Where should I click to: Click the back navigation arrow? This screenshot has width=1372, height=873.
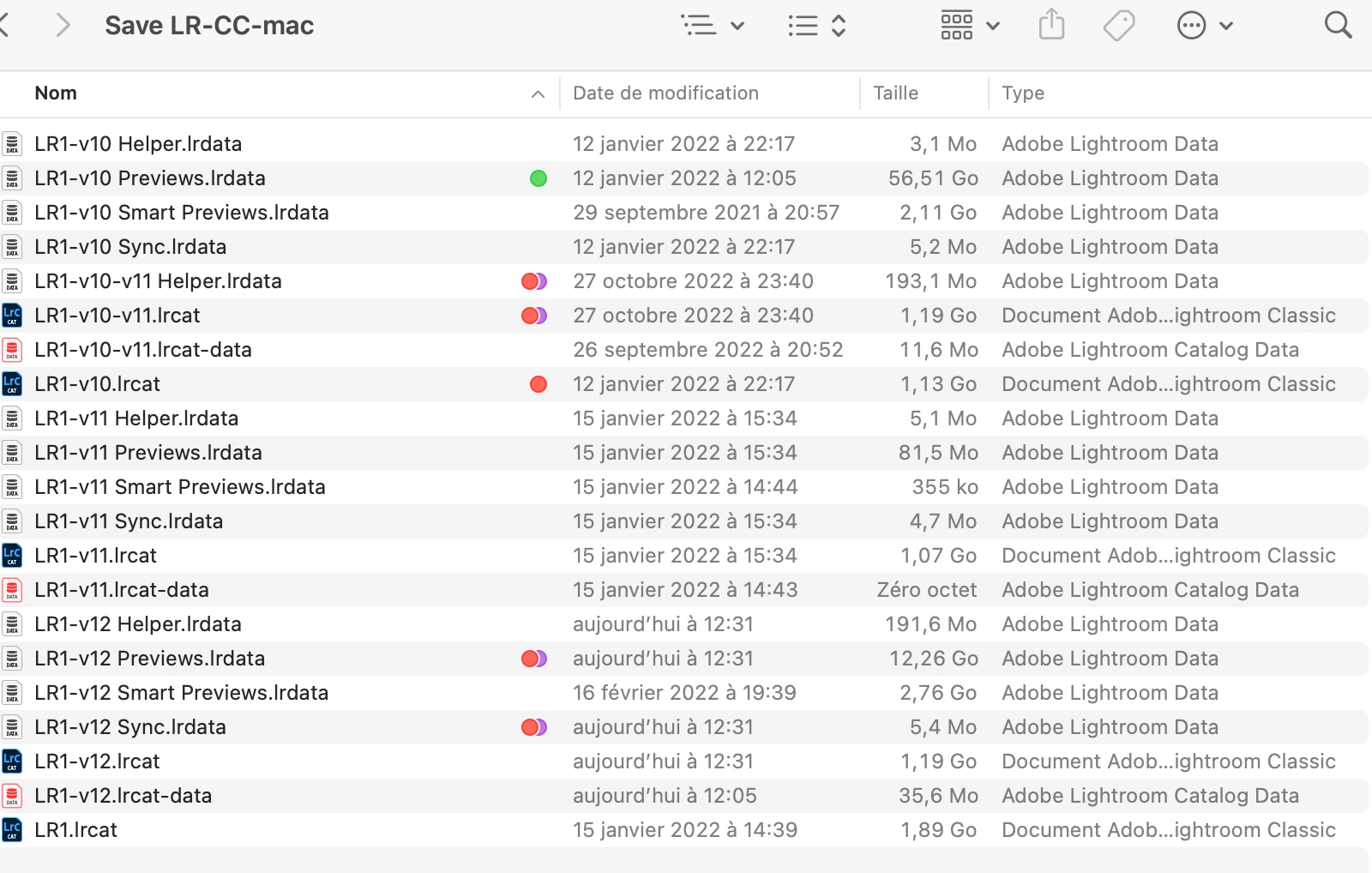pos(3,26)
